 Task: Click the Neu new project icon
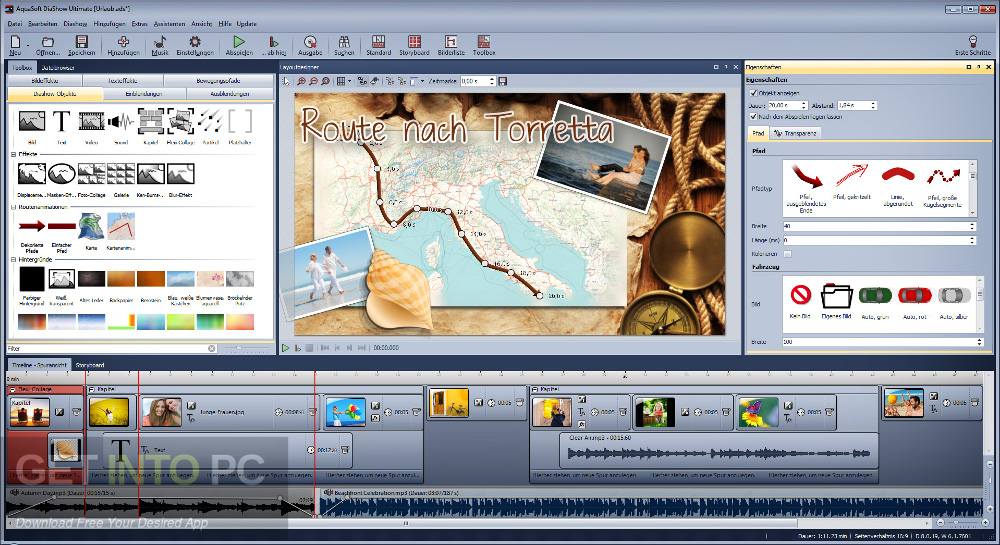[15, 42]
